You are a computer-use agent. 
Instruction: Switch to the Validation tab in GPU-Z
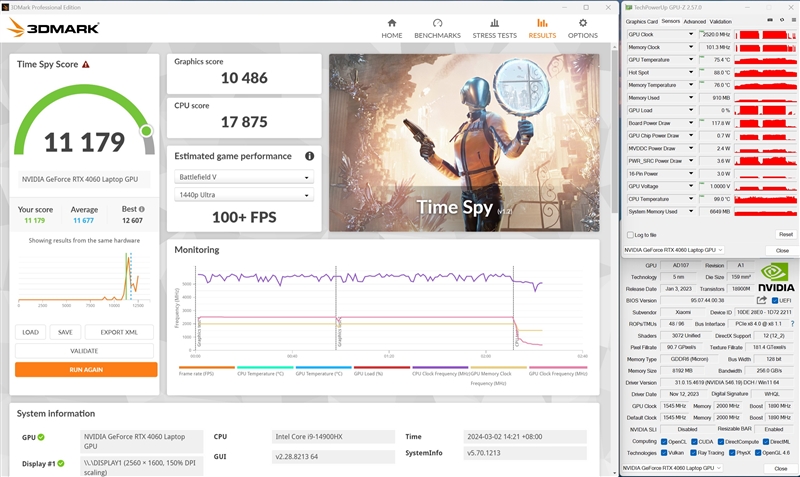click(721, 20)
